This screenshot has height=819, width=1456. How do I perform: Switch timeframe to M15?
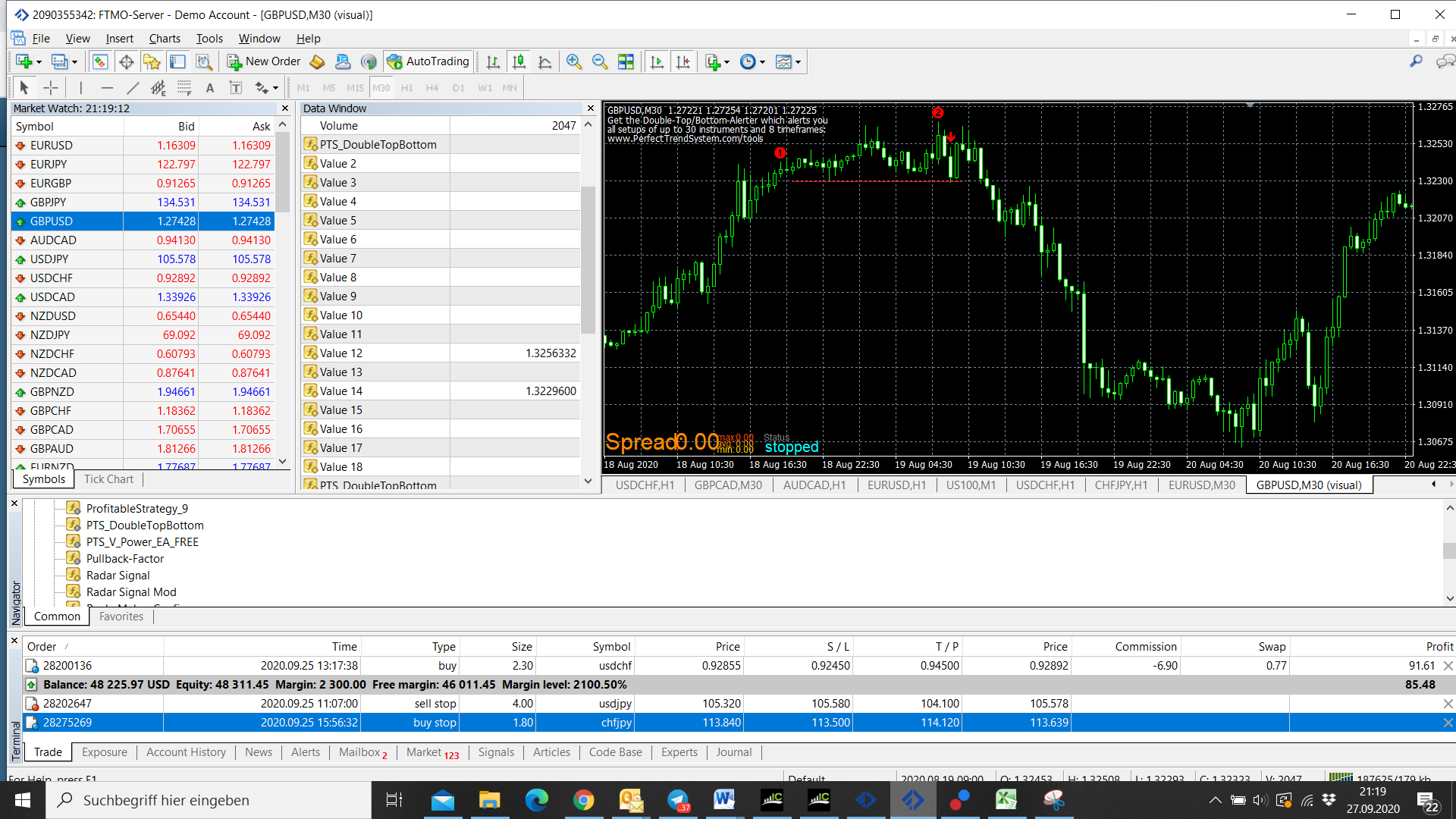[x=355, y=88]
